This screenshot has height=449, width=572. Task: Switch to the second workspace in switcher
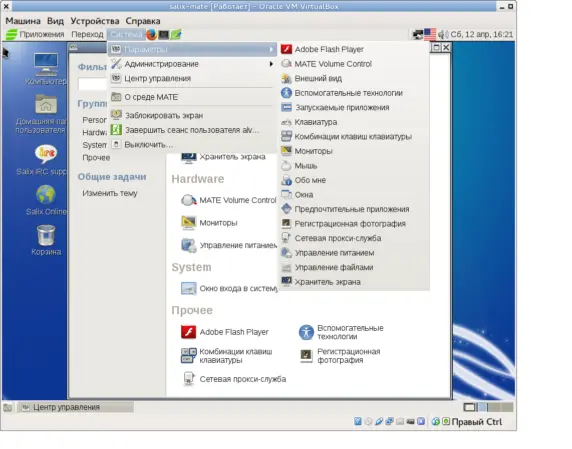point(482,407)
